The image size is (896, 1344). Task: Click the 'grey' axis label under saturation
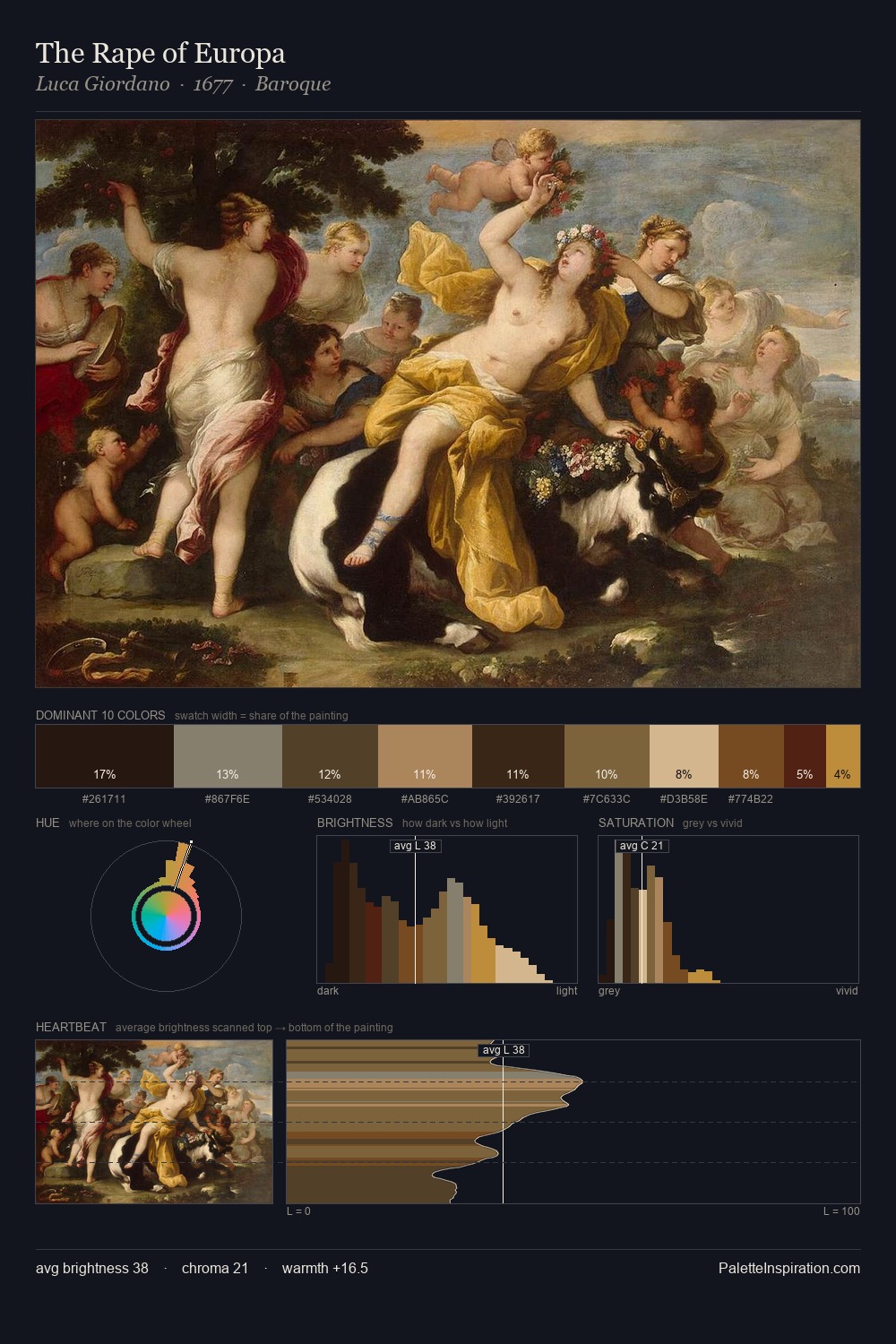click(609, 991)
